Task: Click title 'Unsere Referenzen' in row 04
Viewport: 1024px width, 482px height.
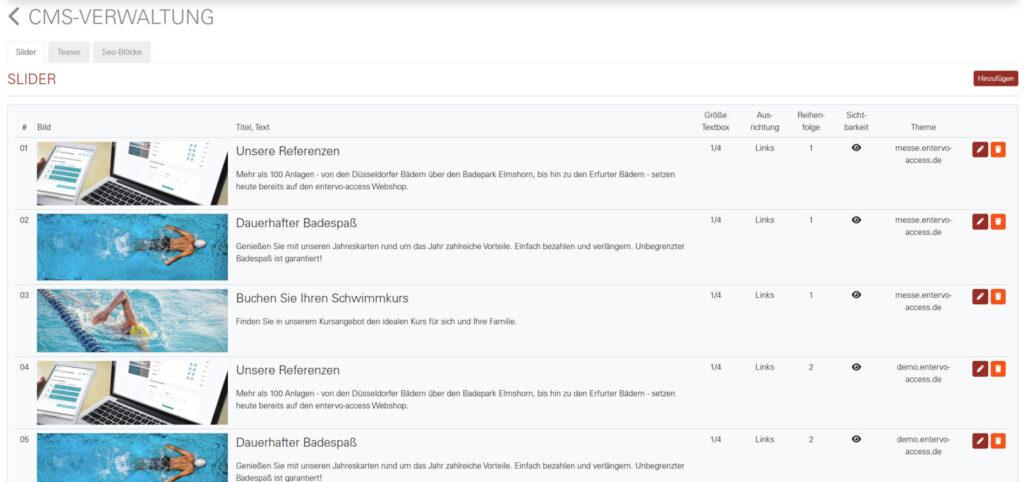Action: click(287, 370)
